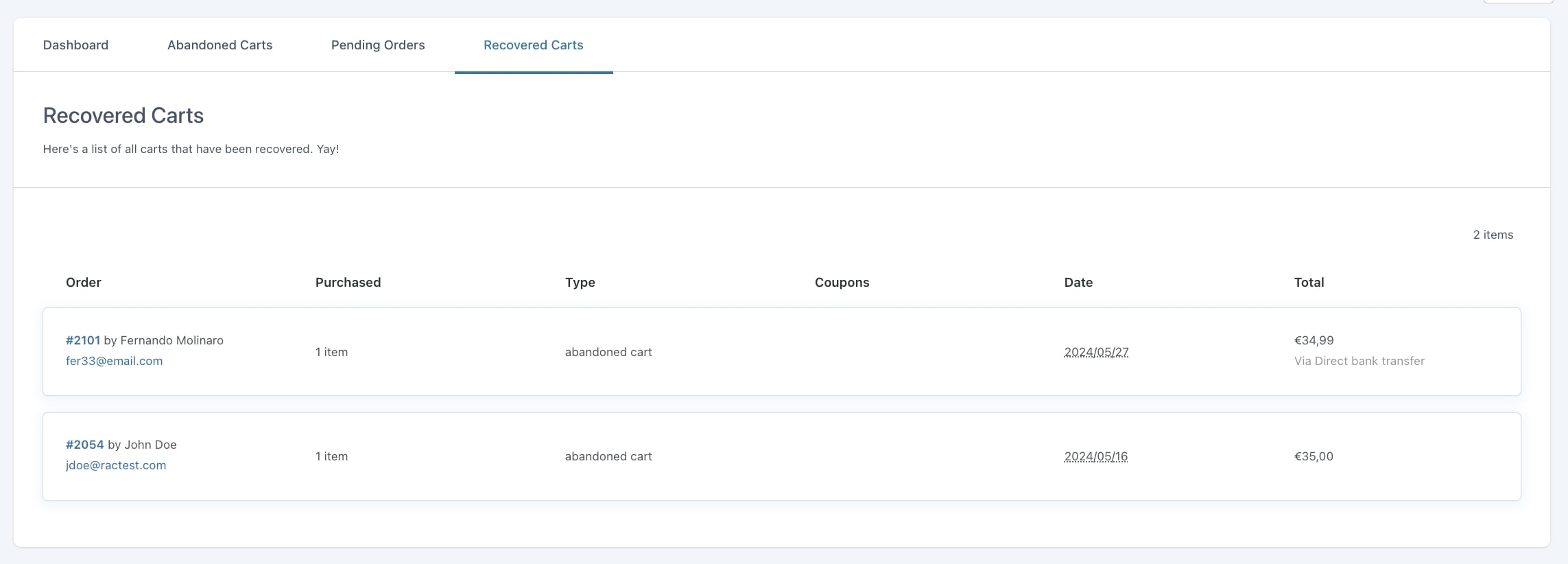This screenshot has height=564, width=1568.
Task: Click the Date column header
Action: pyautogui.click(x=1078, y=283)
